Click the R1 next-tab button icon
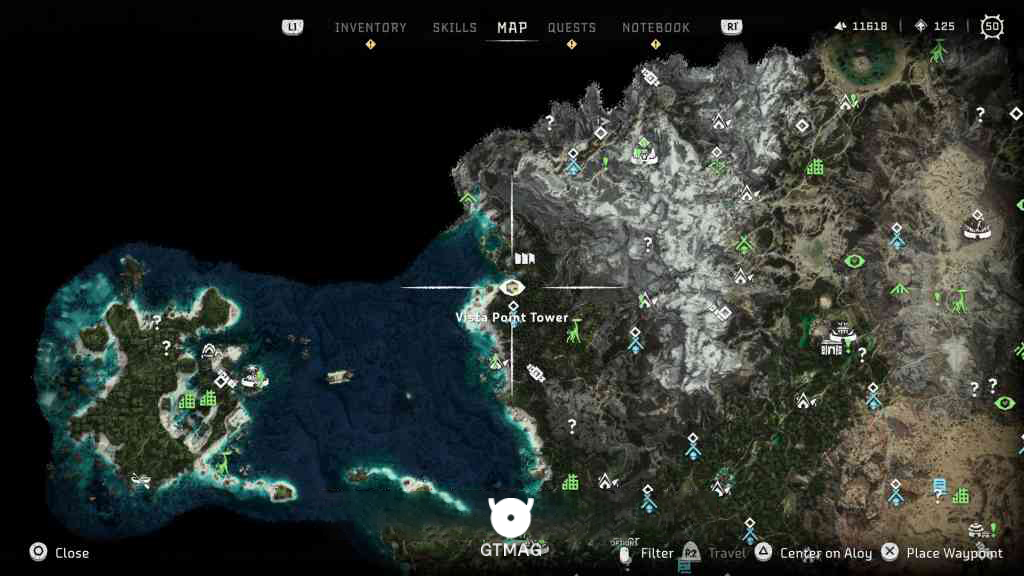This screenshot has height=576, width=1024. click(731, 27)
